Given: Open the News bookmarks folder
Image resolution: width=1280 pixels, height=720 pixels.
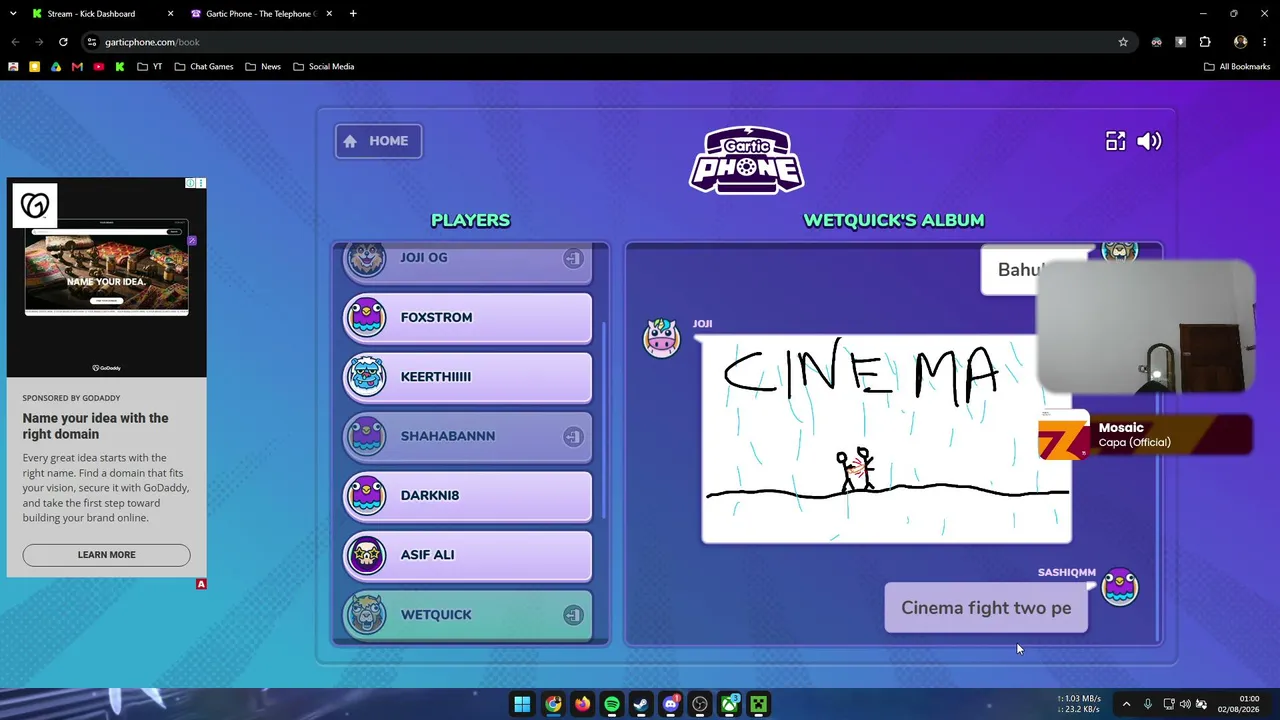Looking at the screenshot, I should pos(263,67).
